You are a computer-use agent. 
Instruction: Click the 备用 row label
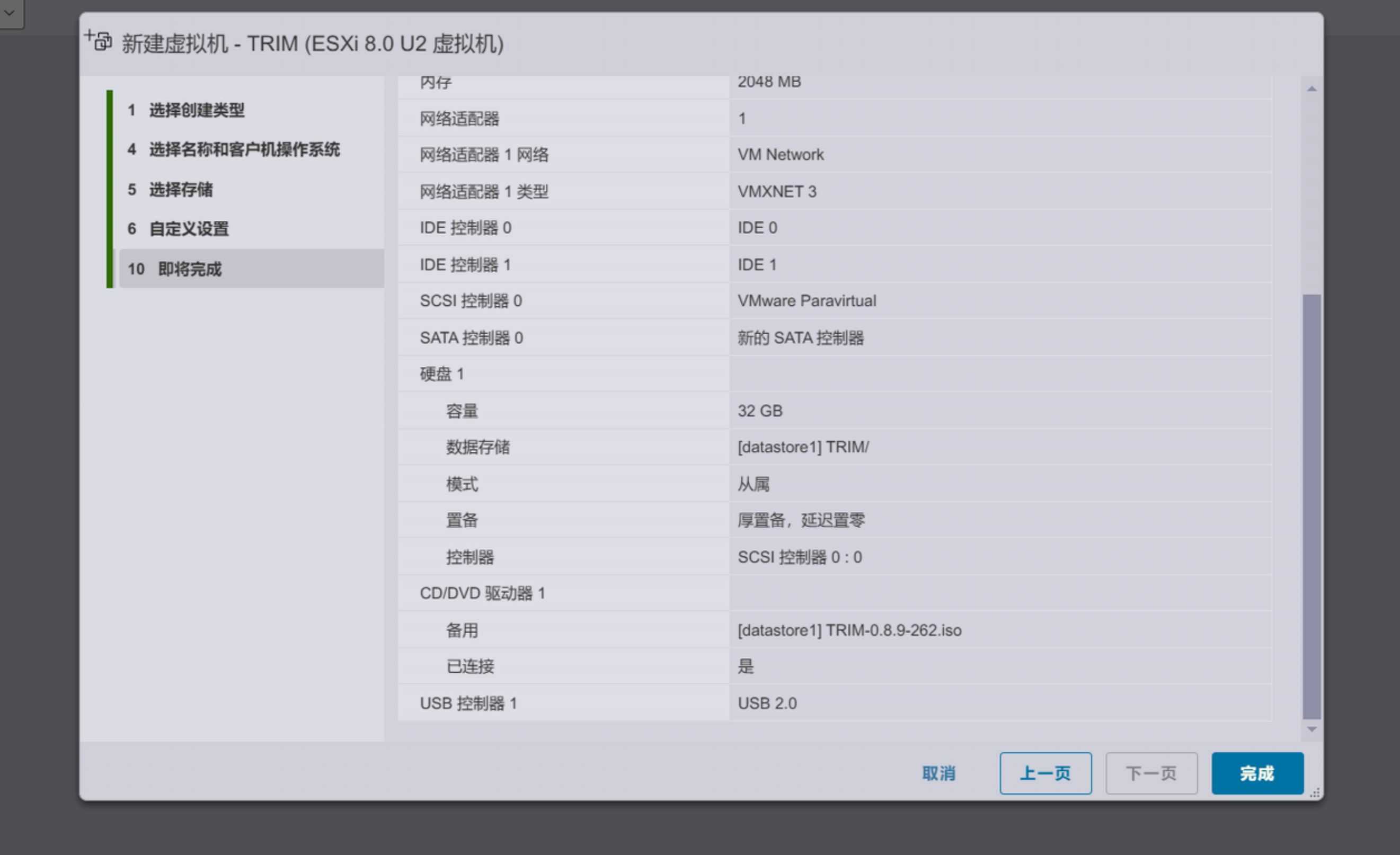[x=462, y=630]
